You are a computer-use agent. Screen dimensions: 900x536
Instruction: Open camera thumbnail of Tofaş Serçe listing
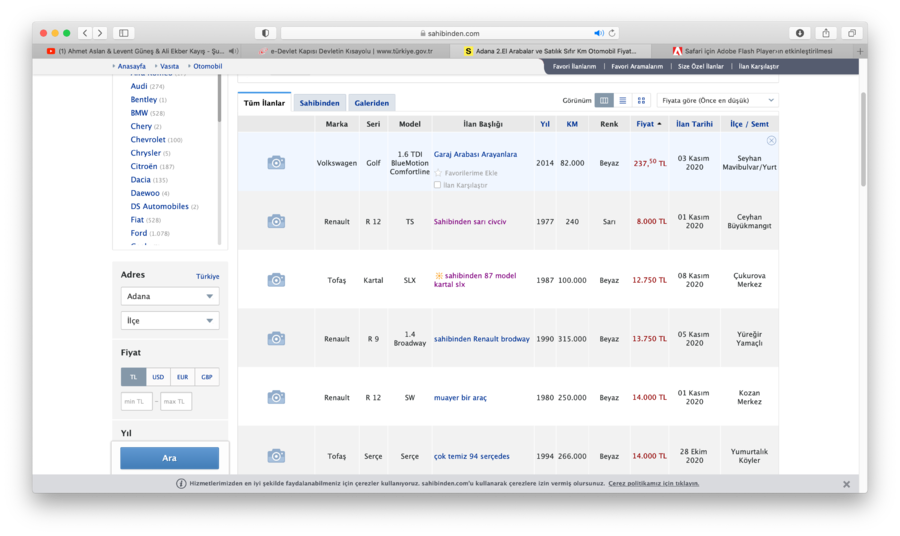coord(276,456)
